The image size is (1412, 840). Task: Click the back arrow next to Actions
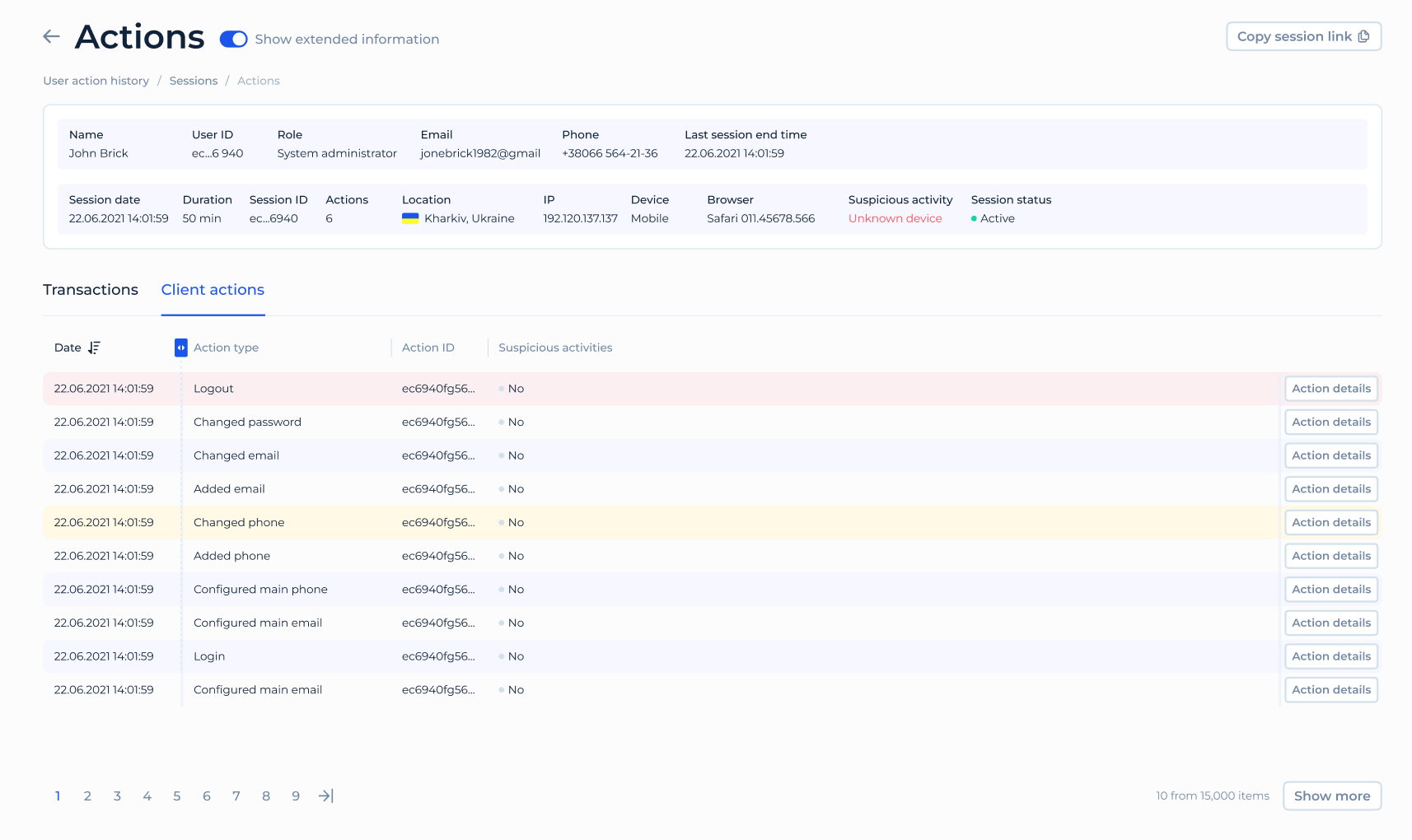tap(51, 36)
